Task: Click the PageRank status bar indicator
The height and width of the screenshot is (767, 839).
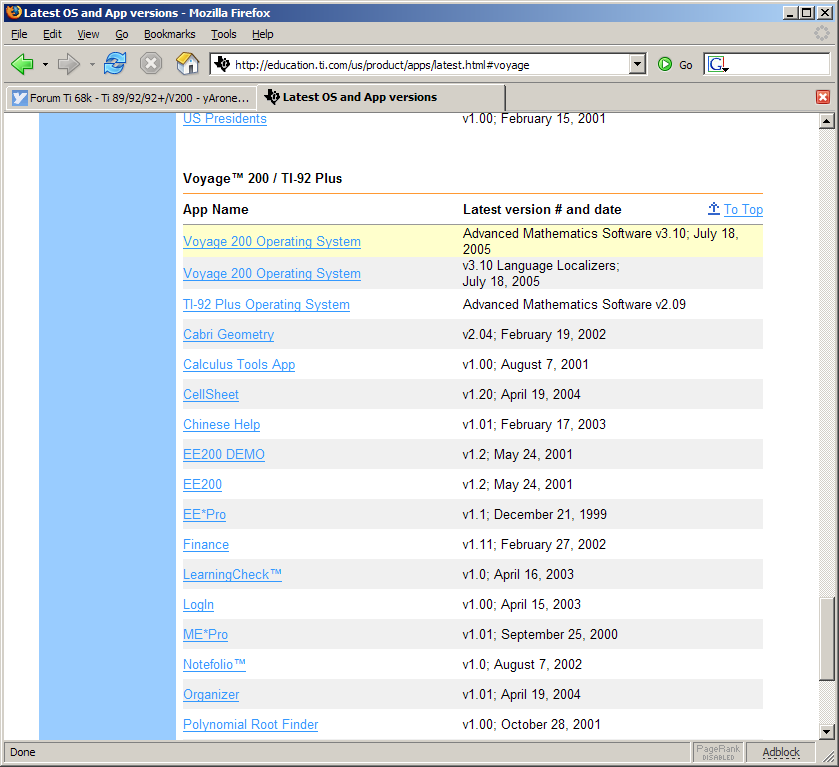Action: (x=718, y=752)
